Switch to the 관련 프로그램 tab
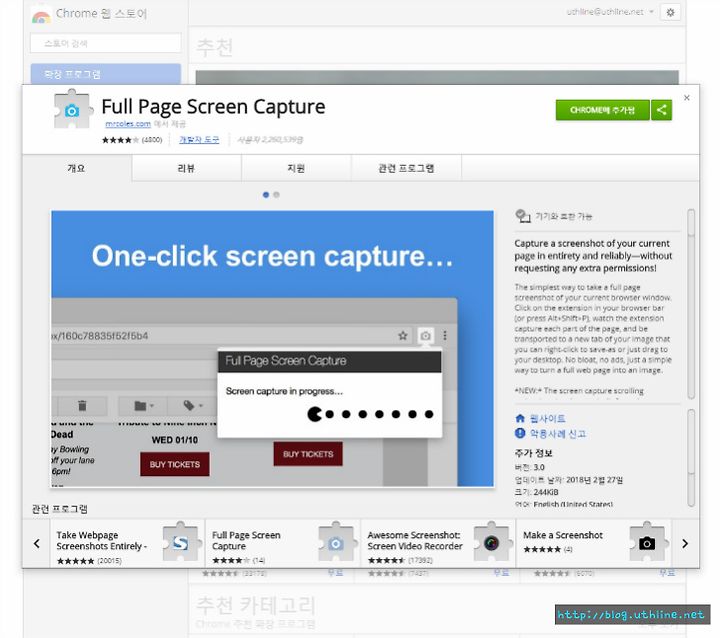720x638 pixels. tap(406, 168)
